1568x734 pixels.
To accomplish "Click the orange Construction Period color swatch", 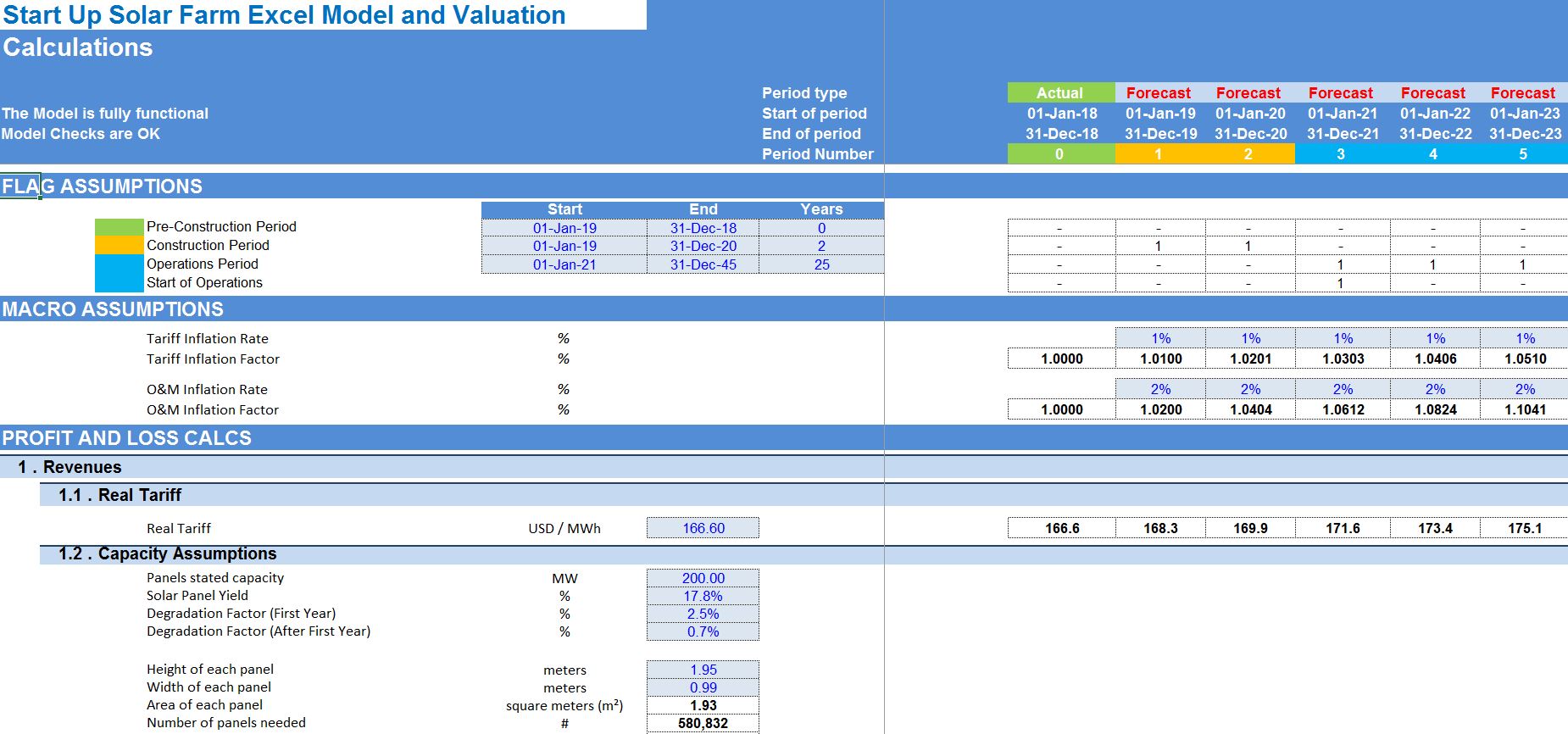I will (x=120, y=245).
